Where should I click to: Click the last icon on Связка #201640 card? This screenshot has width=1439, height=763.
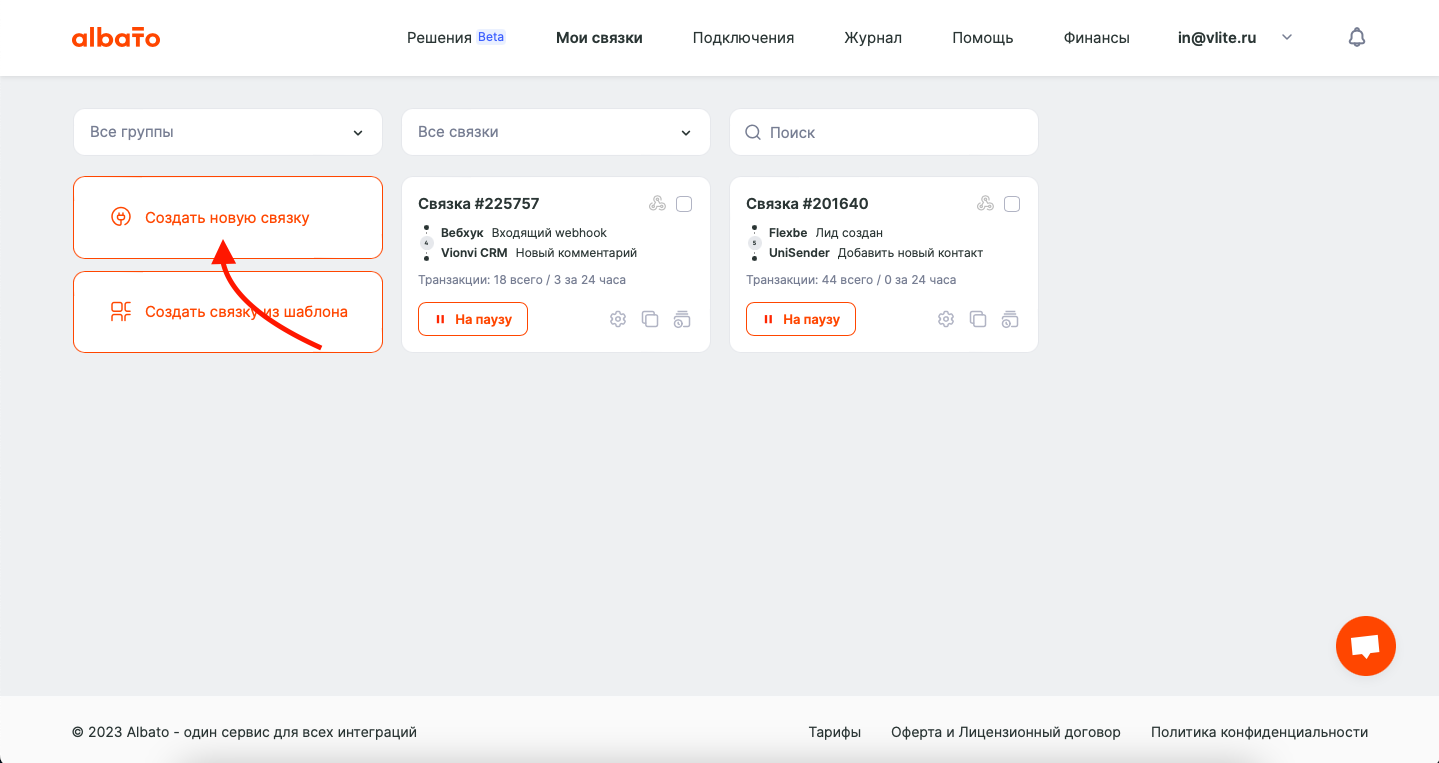(1010, 319)
